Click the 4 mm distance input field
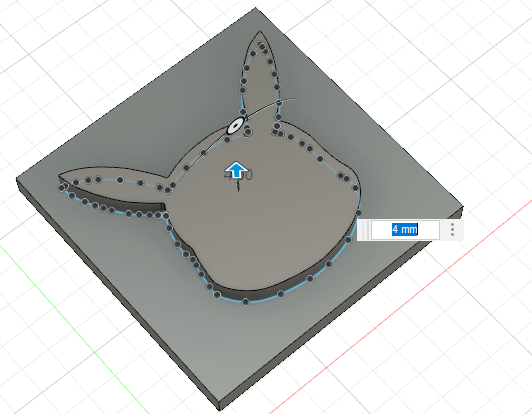This screenshot has height=414, width=532. [x=405, y=230]
